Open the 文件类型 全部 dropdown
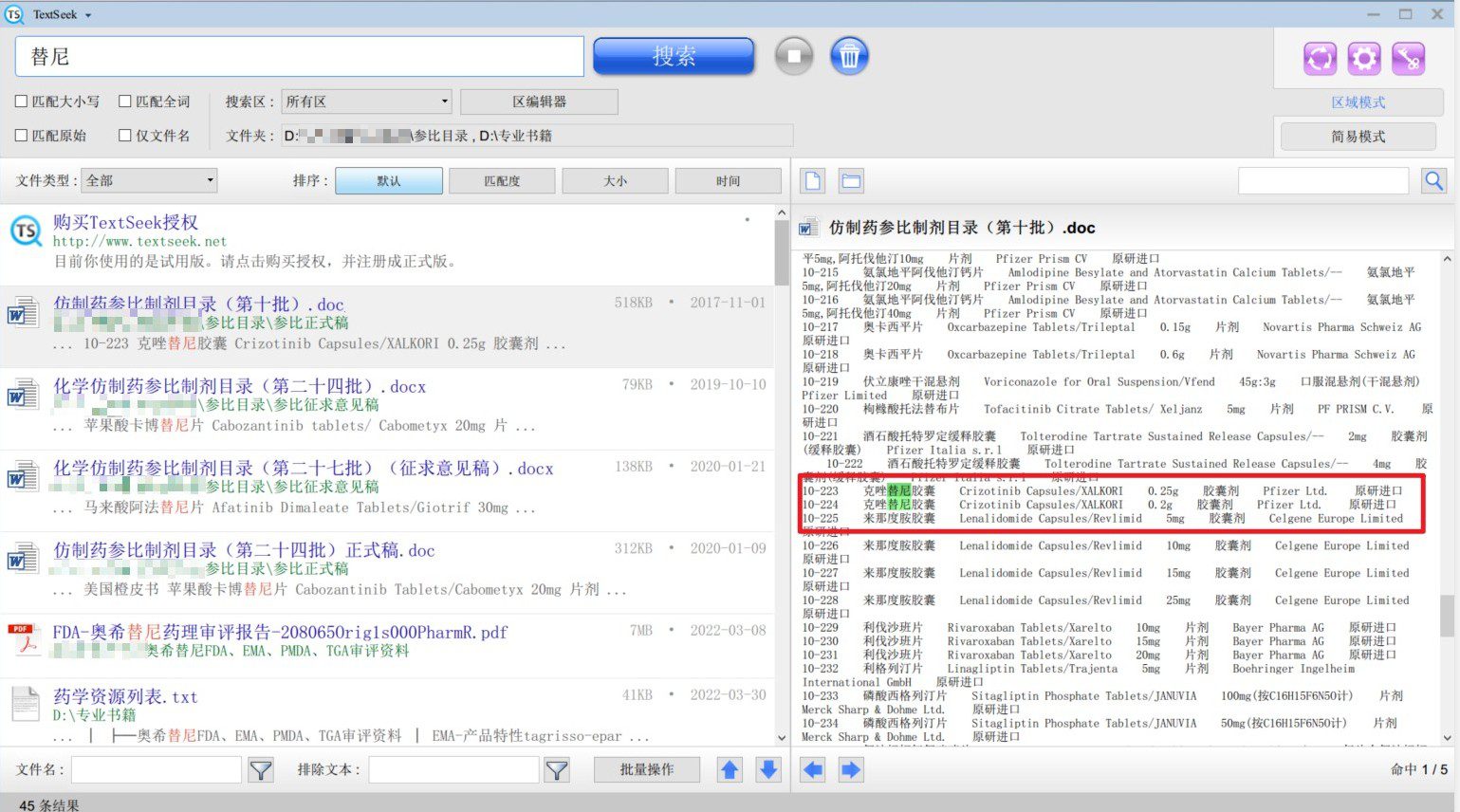Image resolution: width=1460 pixels, height=812 pixels. (x=150, y=180)
